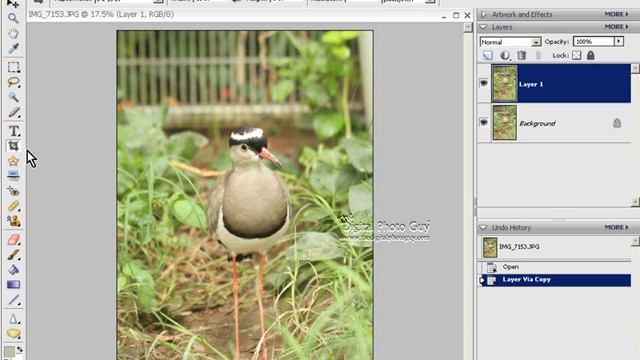Open MORE menu of Undo History
The width and height of the screenshot is (640, 360).
pyautogui.click(x=616, y=227)
